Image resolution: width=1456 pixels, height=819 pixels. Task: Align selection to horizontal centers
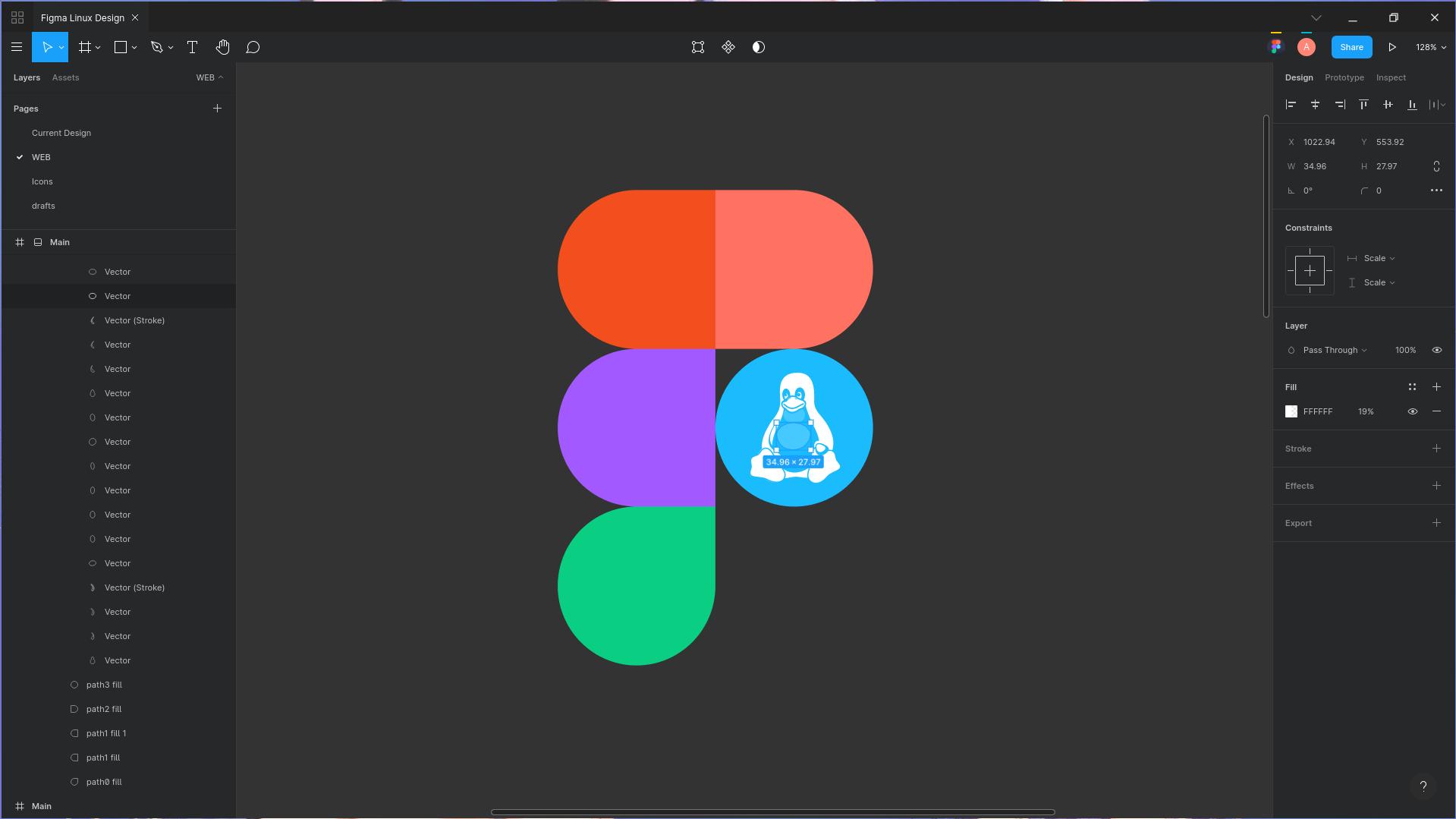[x=1315, y=105]
